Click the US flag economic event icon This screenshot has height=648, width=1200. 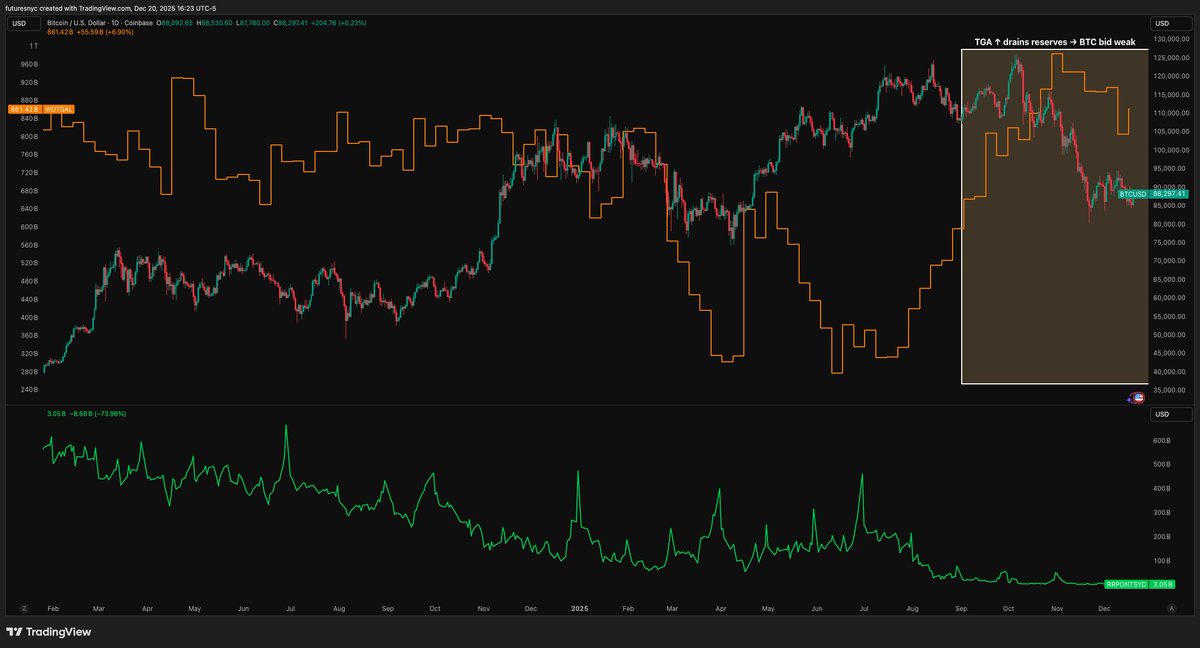pyautogui.click(x=1138, y=397)
